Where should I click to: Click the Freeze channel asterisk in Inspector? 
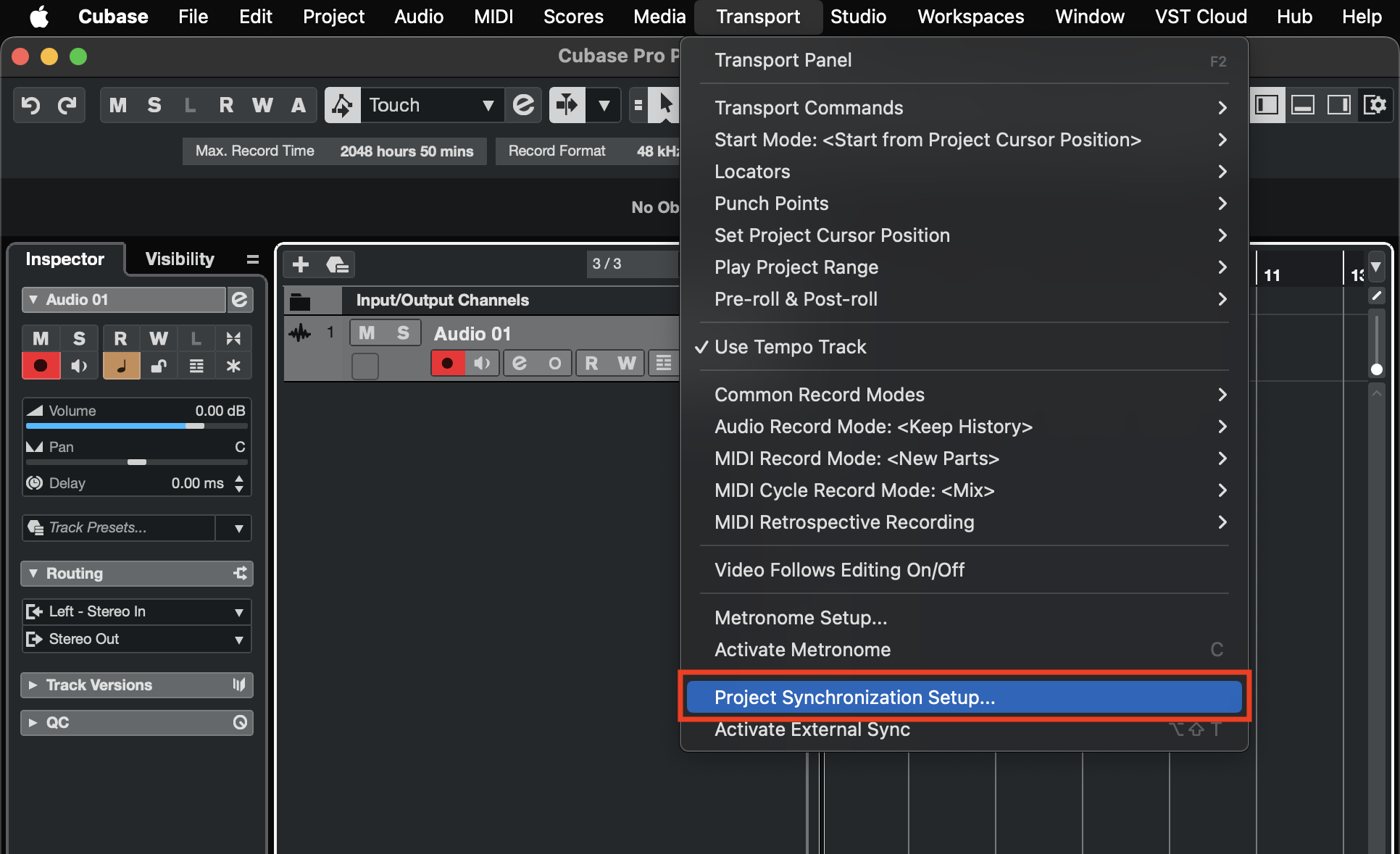(x=233, y=366)
